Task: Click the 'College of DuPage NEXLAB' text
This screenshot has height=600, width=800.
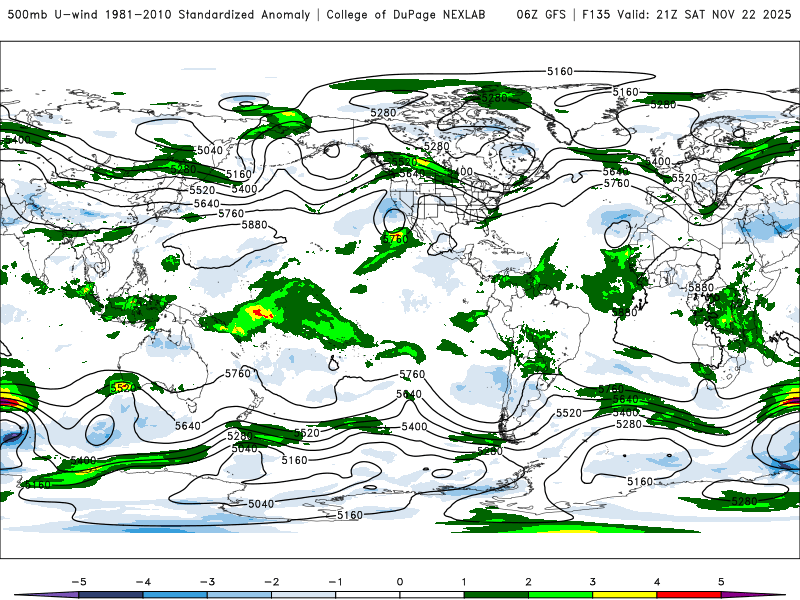Action: coord(406,15)
